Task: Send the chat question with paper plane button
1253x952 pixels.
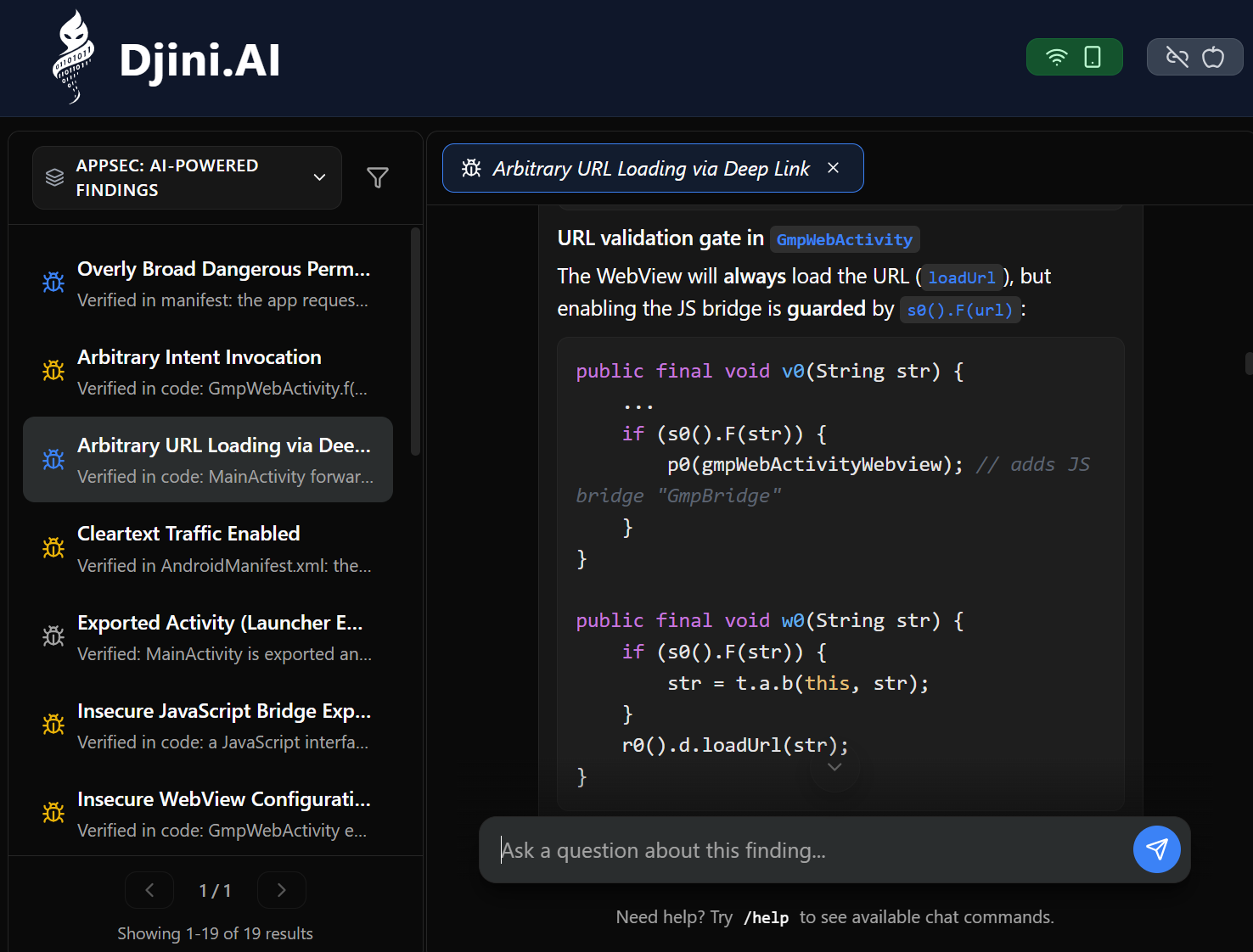Action: click(1157, 849)
